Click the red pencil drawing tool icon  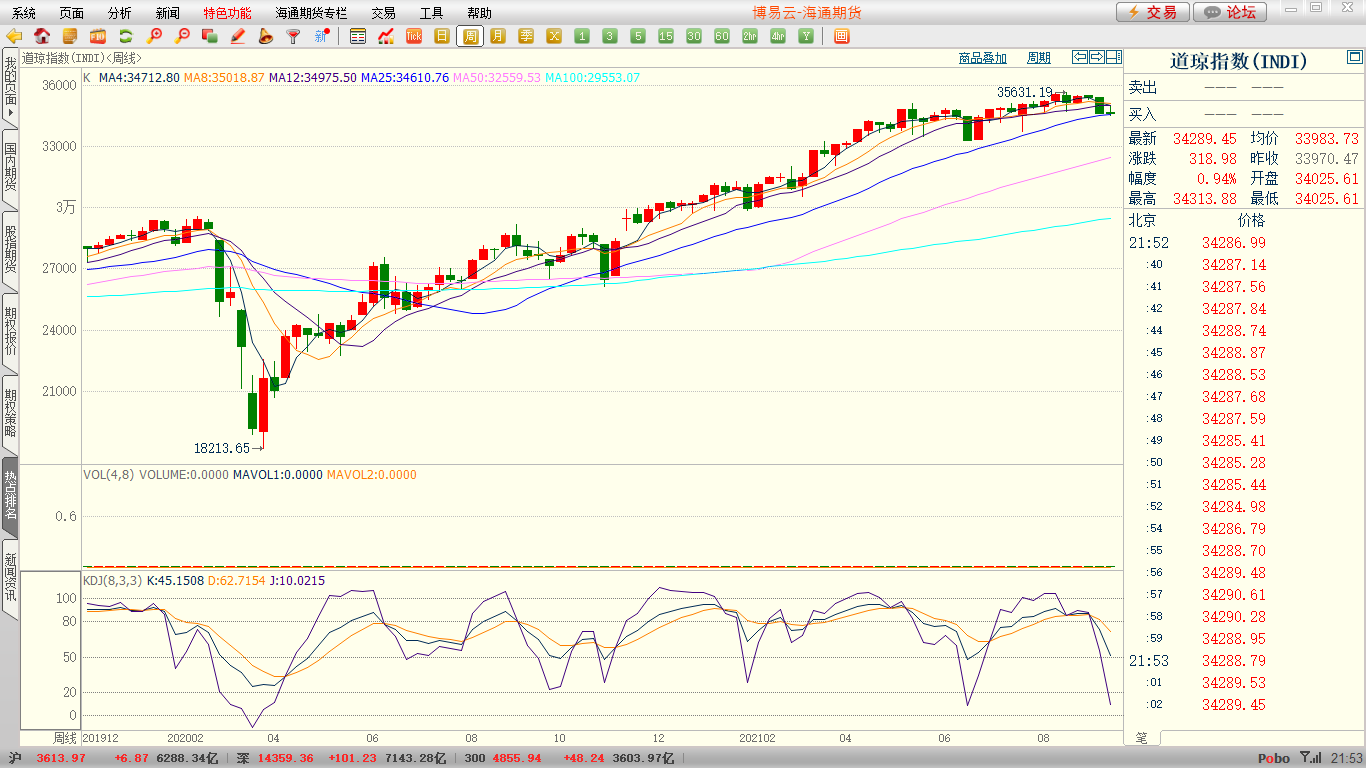238,36
